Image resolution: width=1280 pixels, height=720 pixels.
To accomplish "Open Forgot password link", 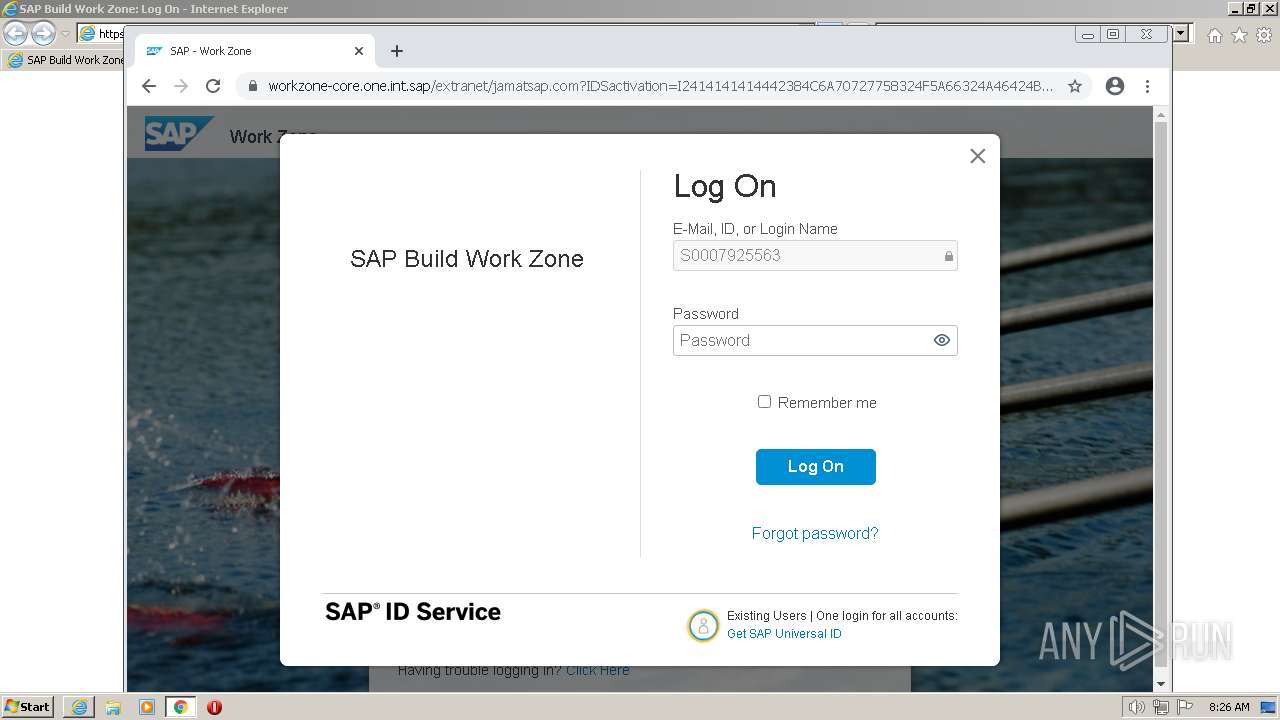I will pos(815,533).
